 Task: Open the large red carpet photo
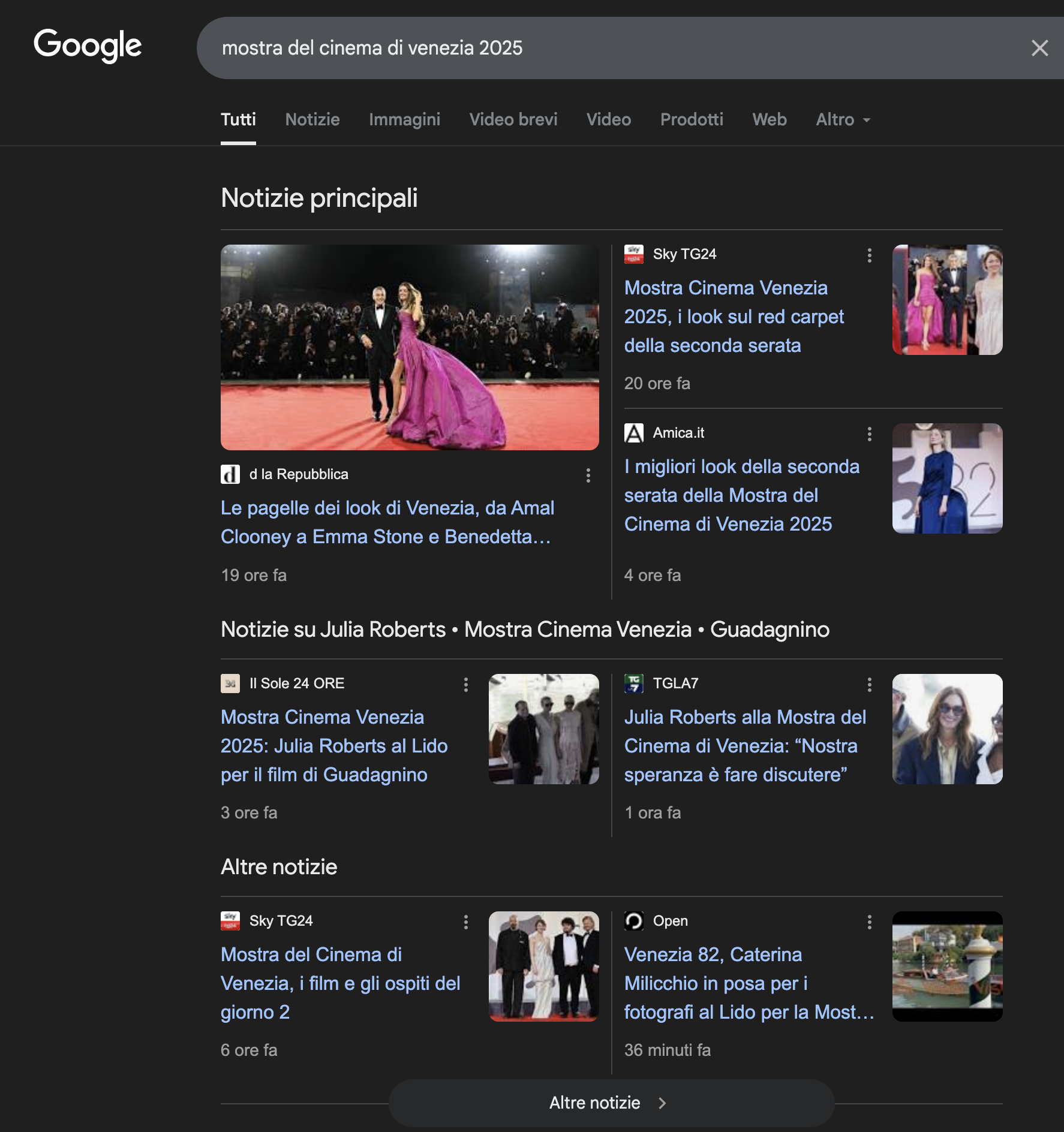(410, 347)
